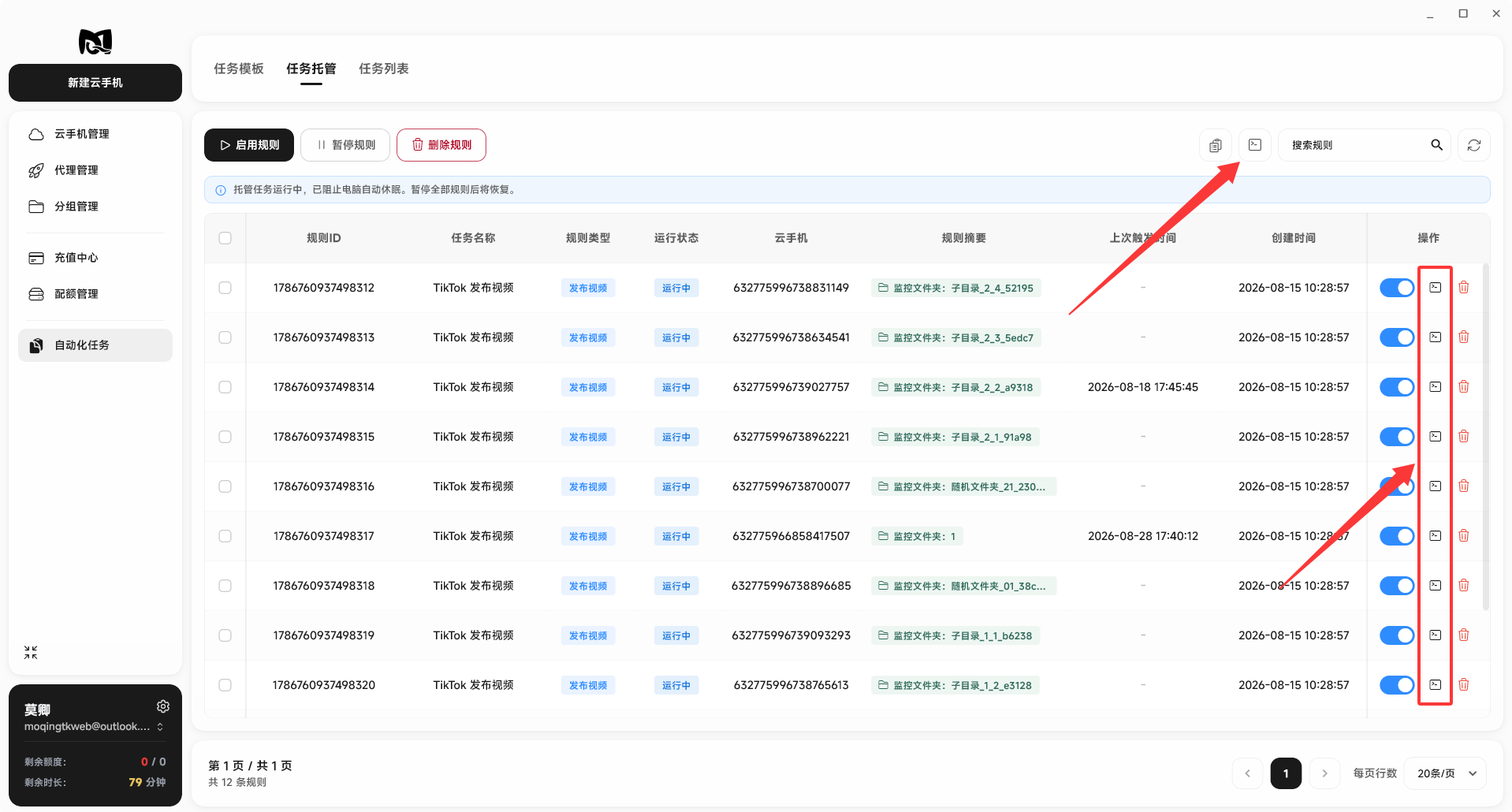Image resolution: width=1512 pixels, height=812 pixels.
Task: Delete rule 1786760937498312 via trash icon
Action: tap(1464, 288)
